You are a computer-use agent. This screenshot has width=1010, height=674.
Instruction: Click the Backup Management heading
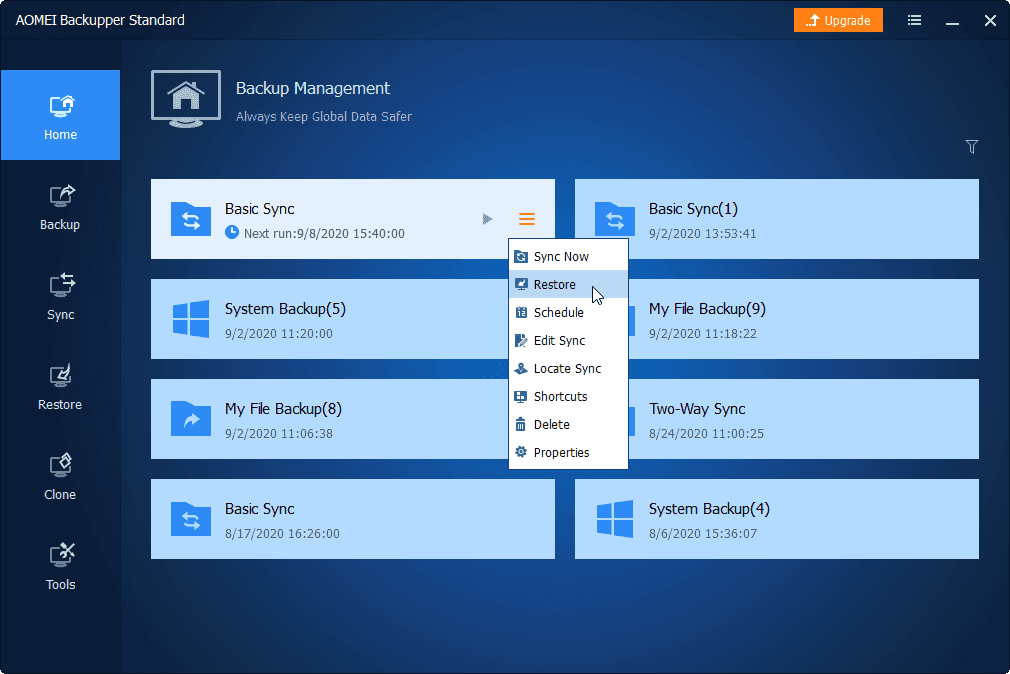pos(313,88)
